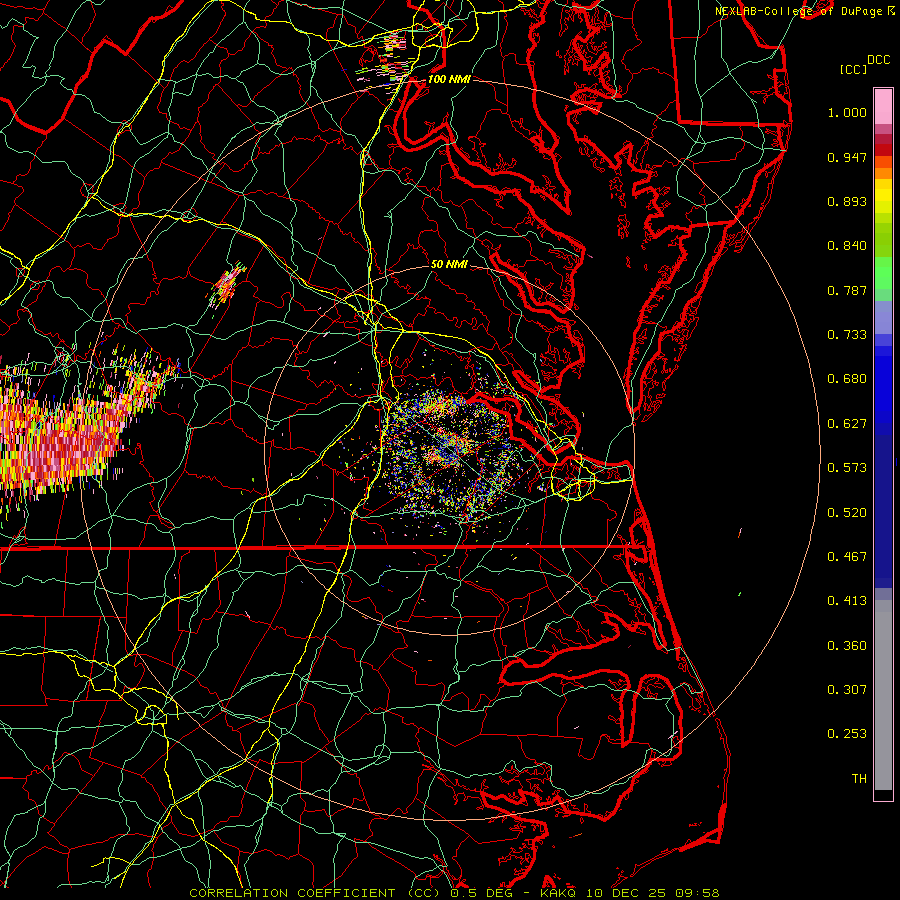The image size is (900, 900).
Task: Select the 0.360 scale value
Action: (847, 646)
